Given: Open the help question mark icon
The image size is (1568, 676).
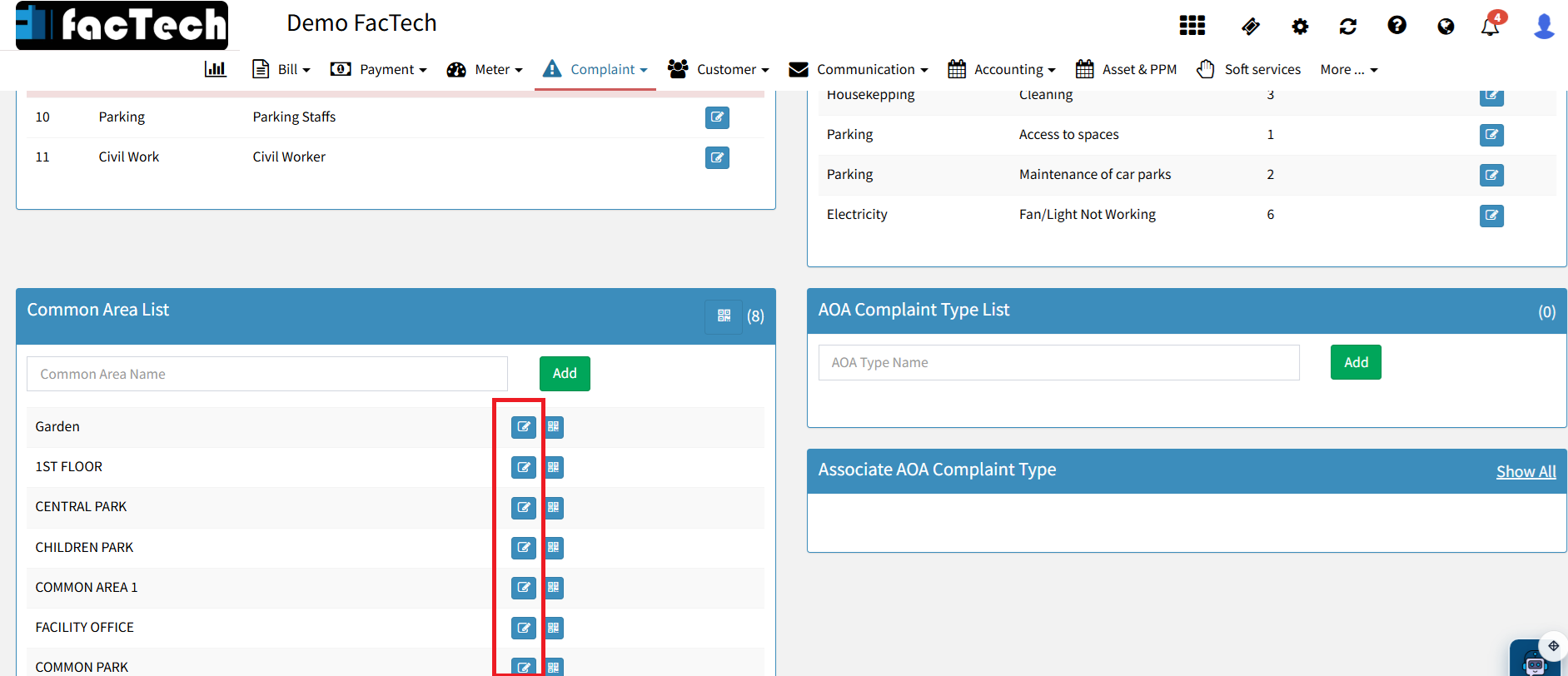Looking at the screenshot, I should coord(1396,26).
